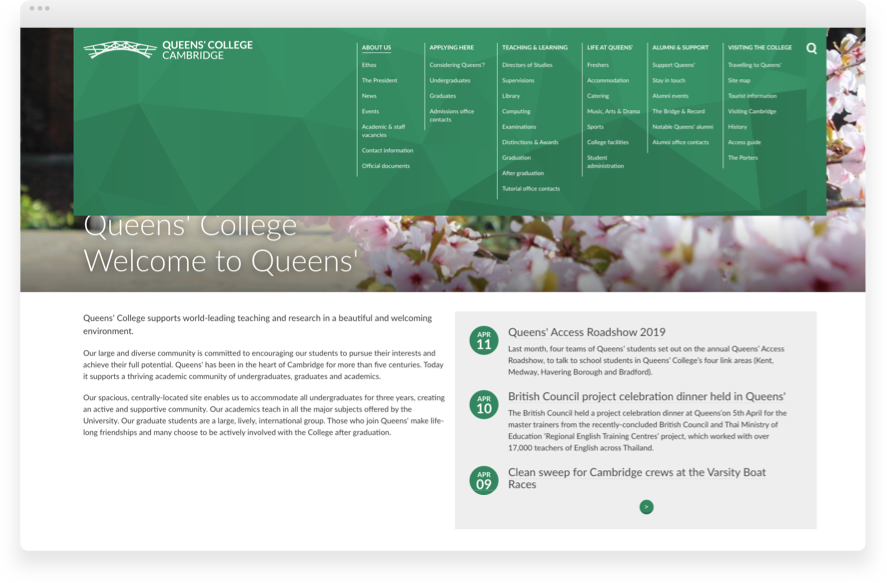Viewport: 887px width, 583px height.
Task: Open Notable Queens' alumni link
Action: coord(682,127)
